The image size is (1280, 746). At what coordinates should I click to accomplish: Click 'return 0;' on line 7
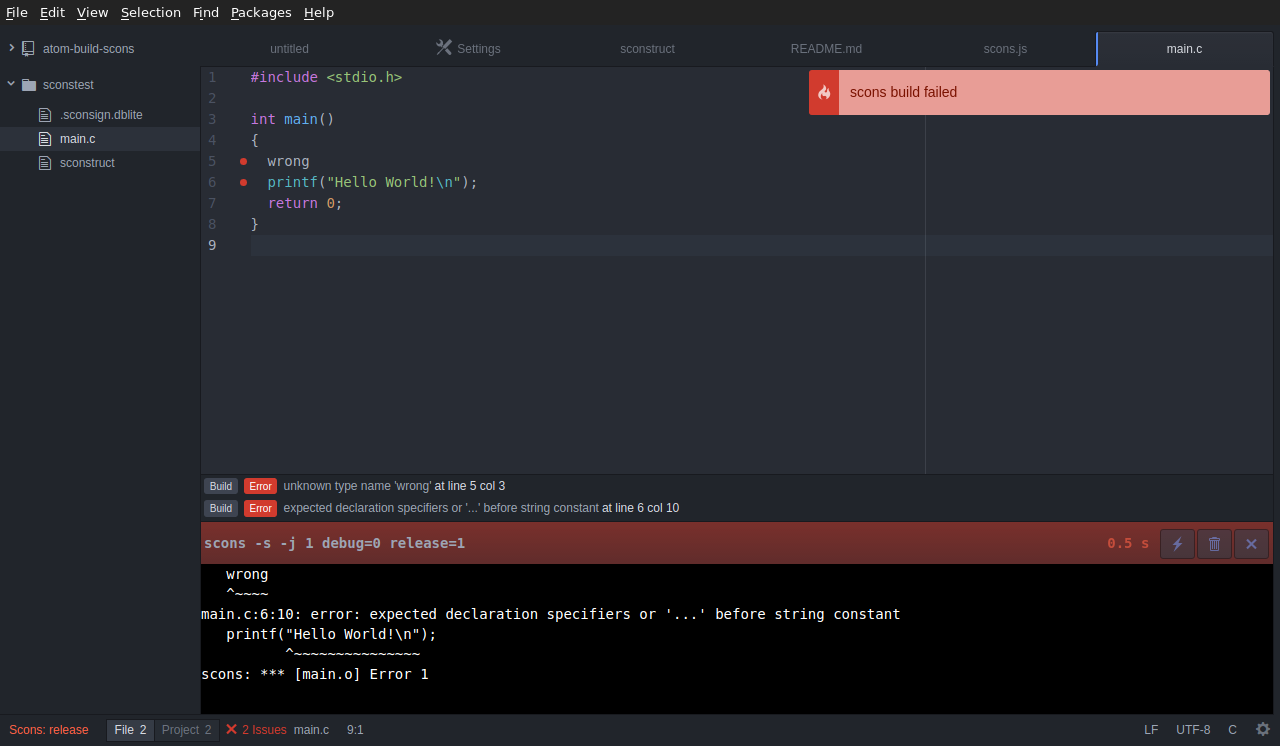point(305,203)
